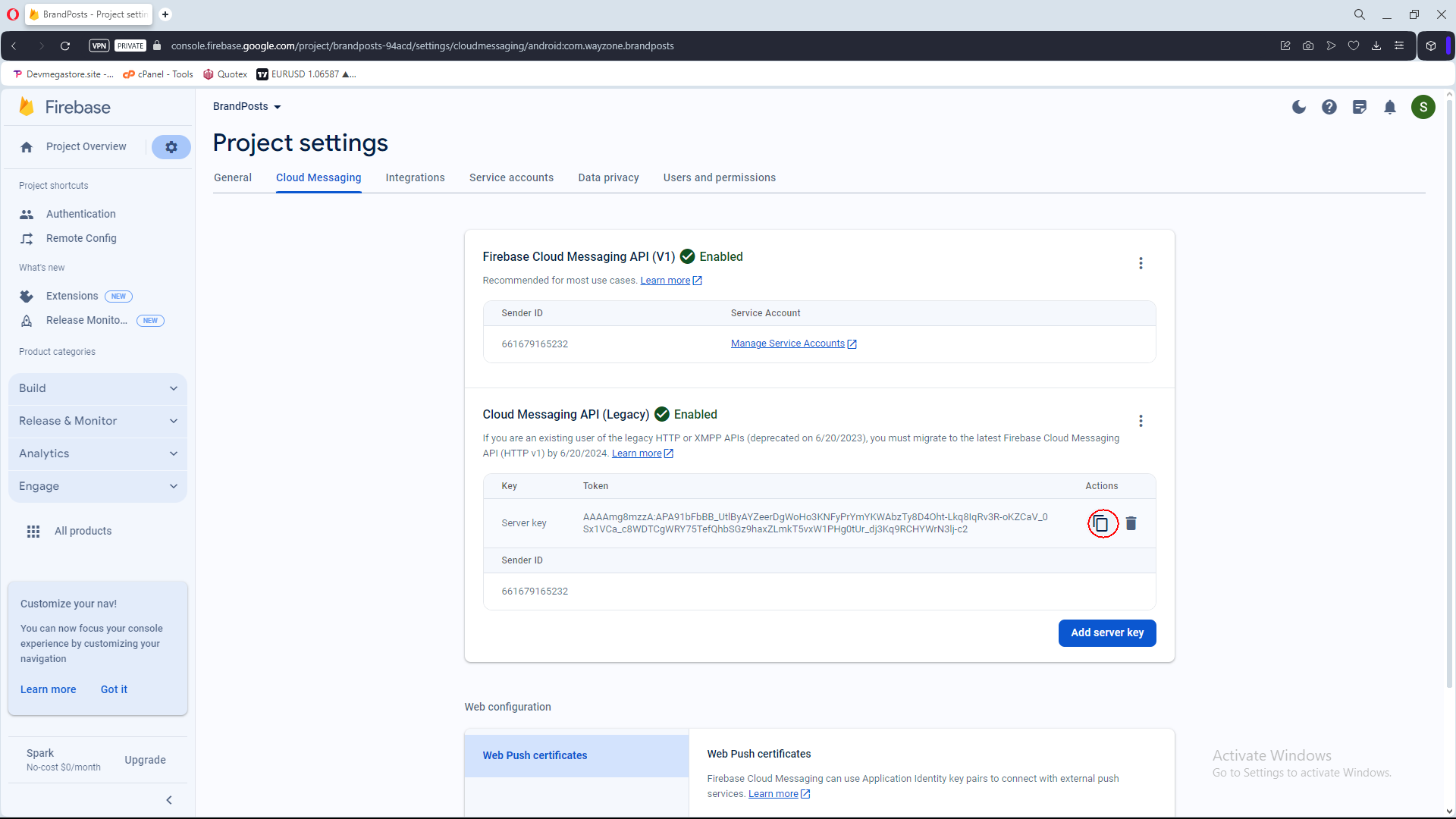Open the Data privacy tab
1456x819 pixels.
(x=608, y=177)
